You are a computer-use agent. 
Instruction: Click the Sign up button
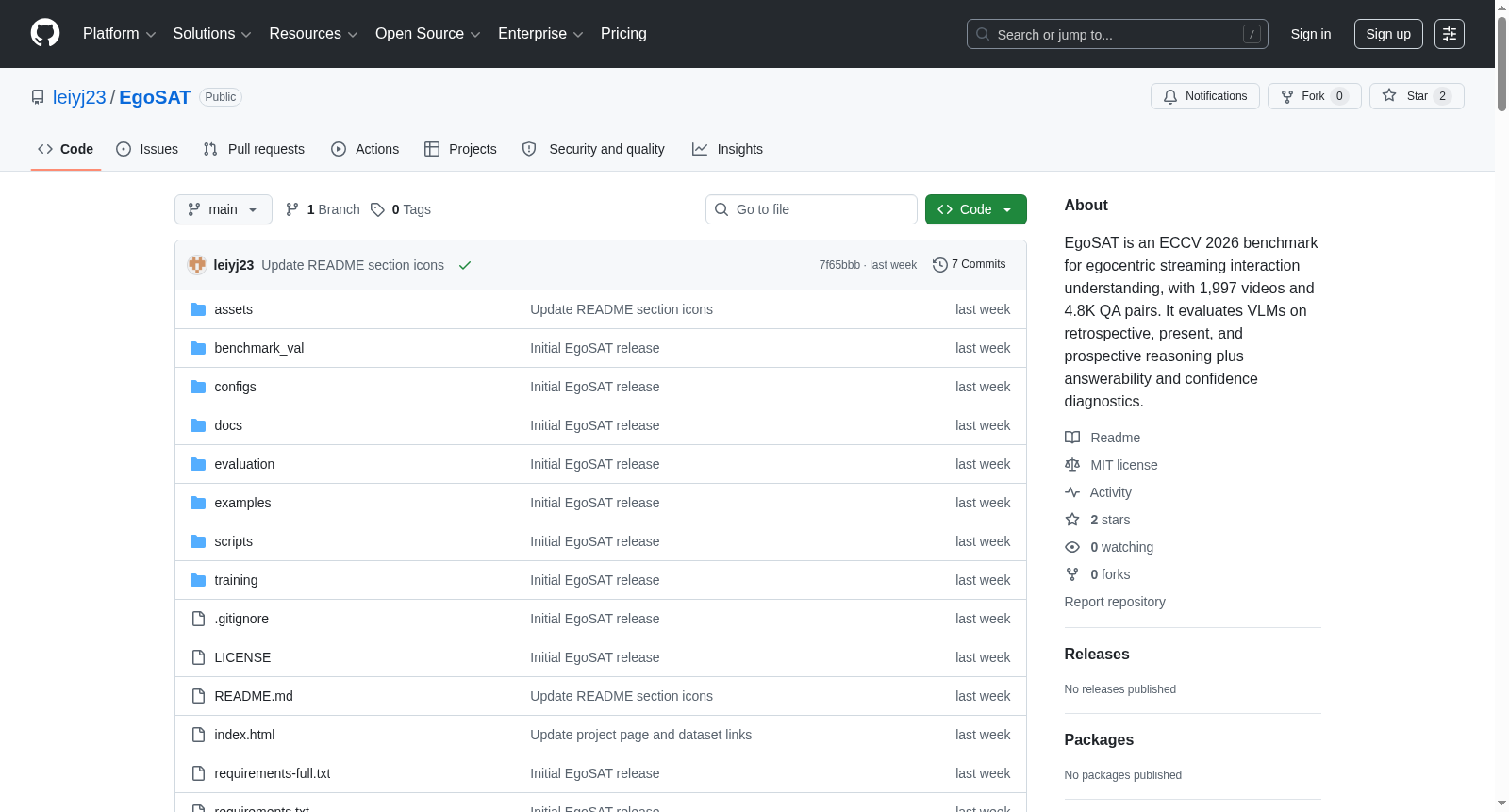click(1388, 34)
